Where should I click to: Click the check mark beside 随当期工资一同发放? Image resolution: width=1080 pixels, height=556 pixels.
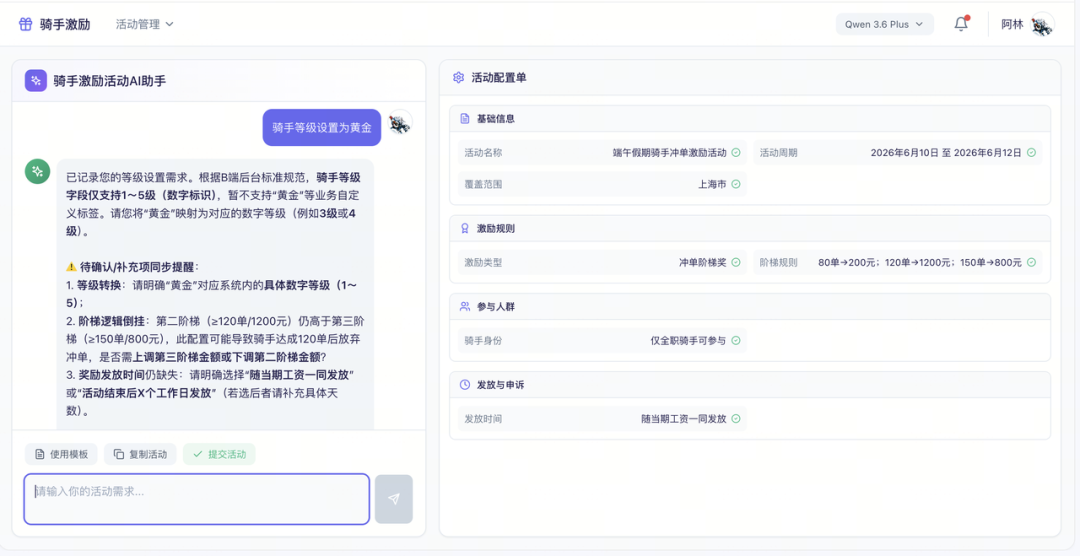[x=736, y=418]
